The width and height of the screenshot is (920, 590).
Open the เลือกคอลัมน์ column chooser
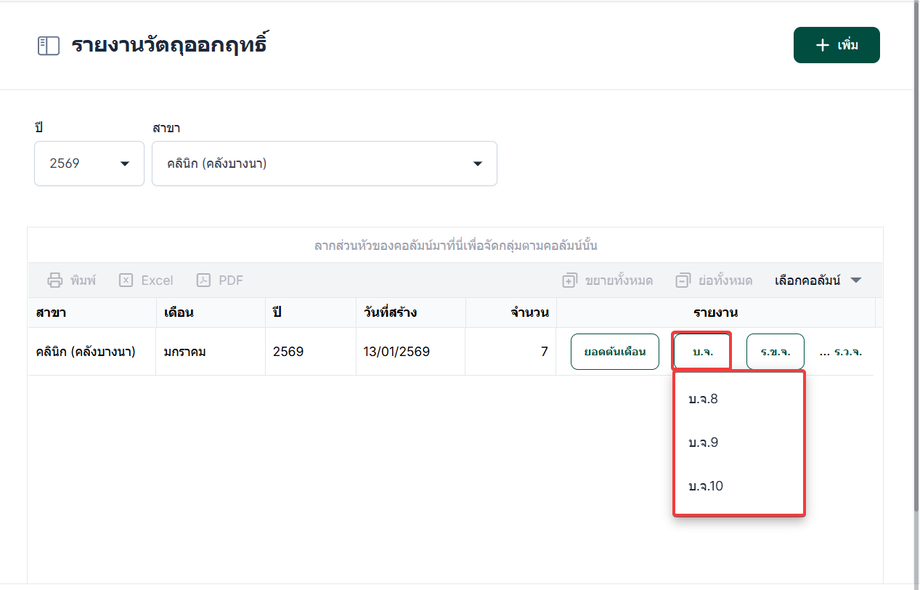pyautogui.click(x=818, y=281)
